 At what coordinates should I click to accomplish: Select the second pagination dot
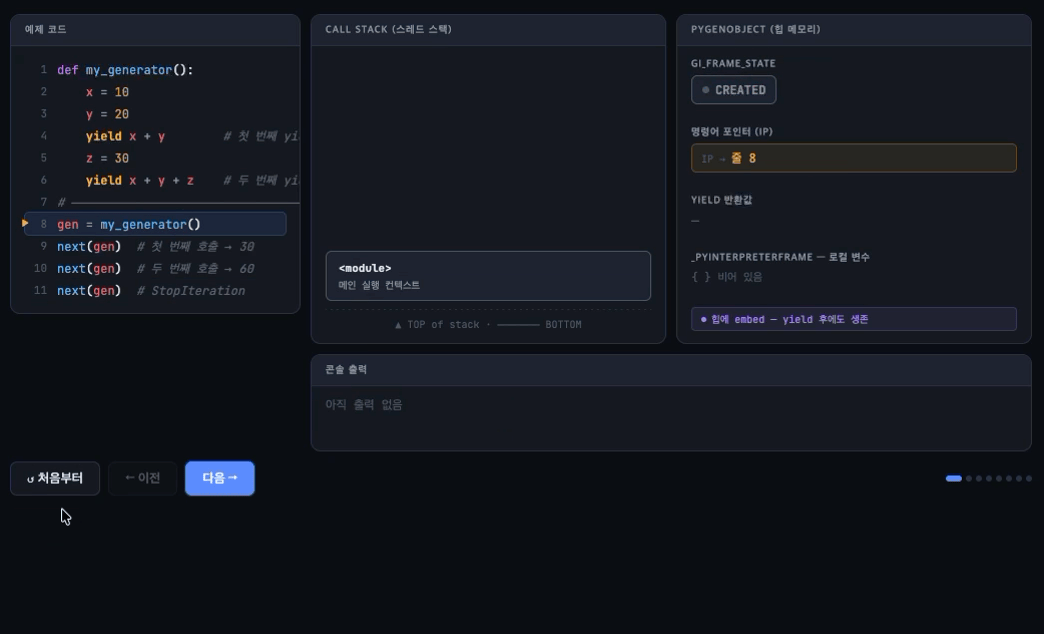(969, 478)
